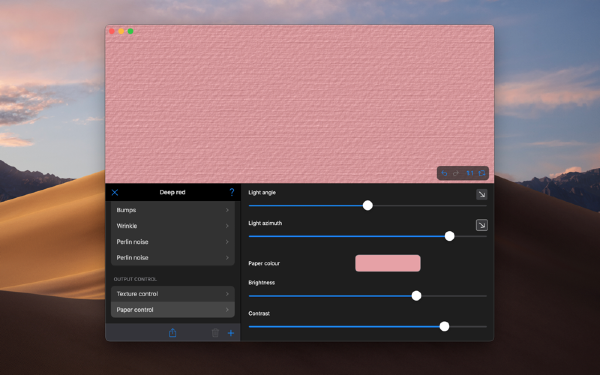Screen dimensions: 600x375
Task: Click the Brightness slider handle
Action: tap(416, 296)
